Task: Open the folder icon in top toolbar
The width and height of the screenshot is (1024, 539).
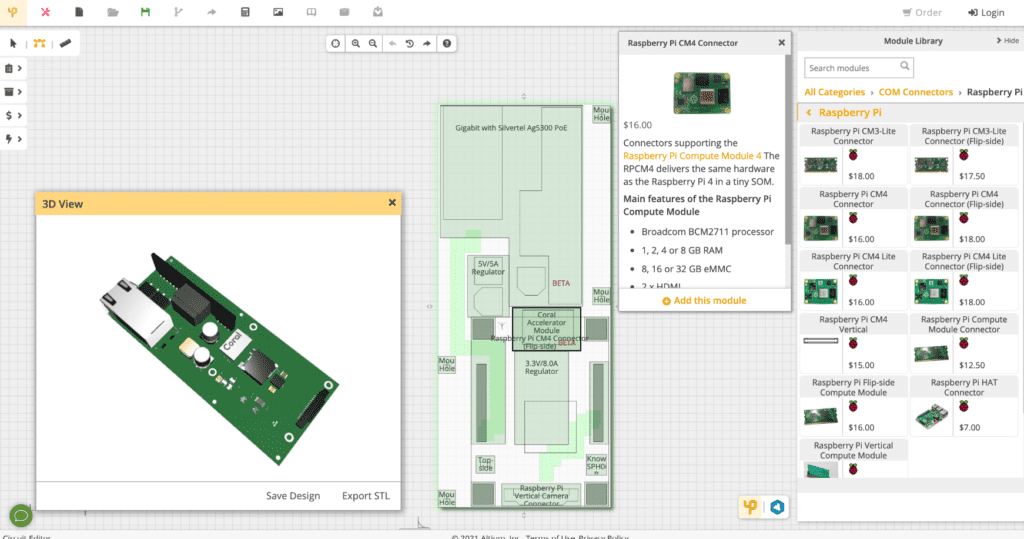Action: pos(113,13)
